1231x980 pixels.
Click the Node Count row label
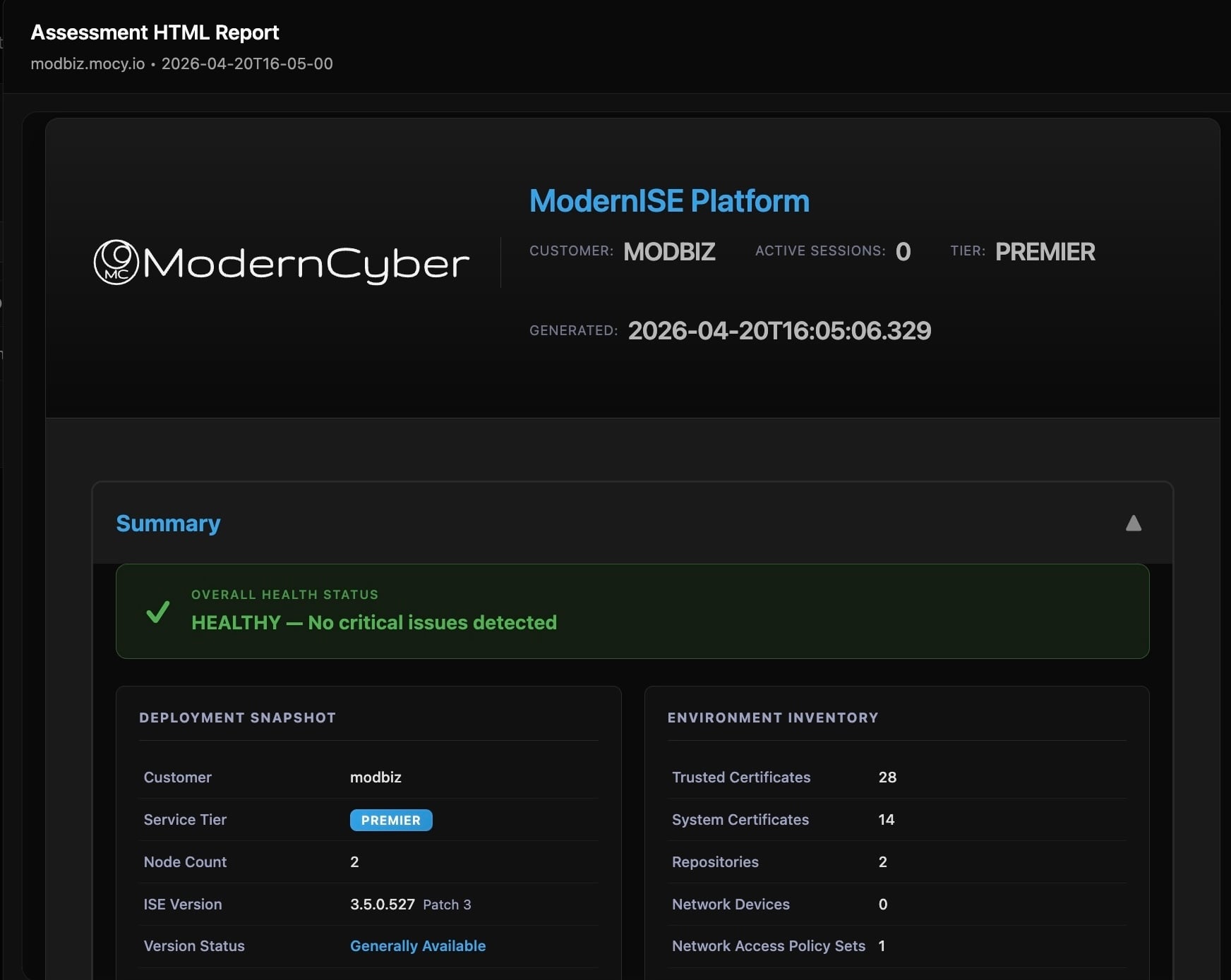(185, 861)
